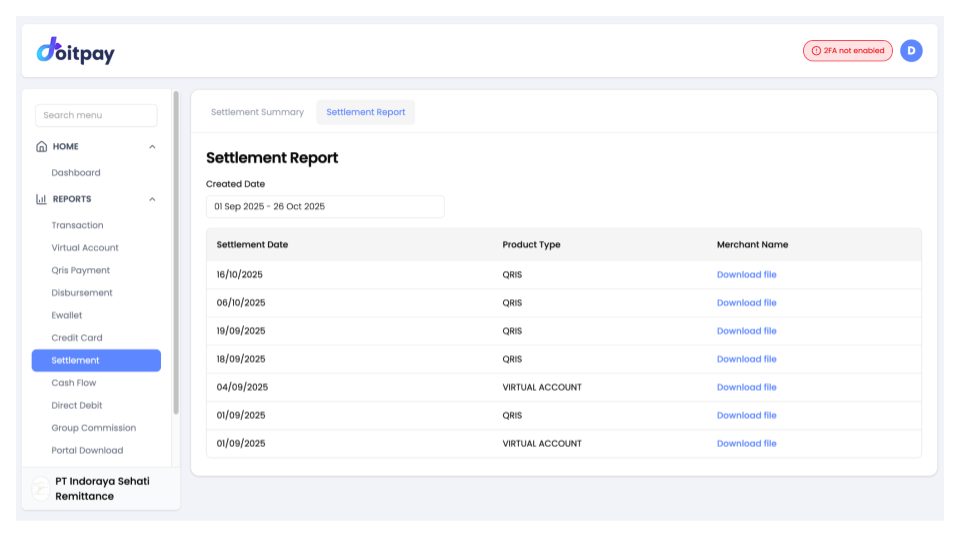Focus the Search menu field
This screenshot has height=540, width=960.
(x=96, y=115)
